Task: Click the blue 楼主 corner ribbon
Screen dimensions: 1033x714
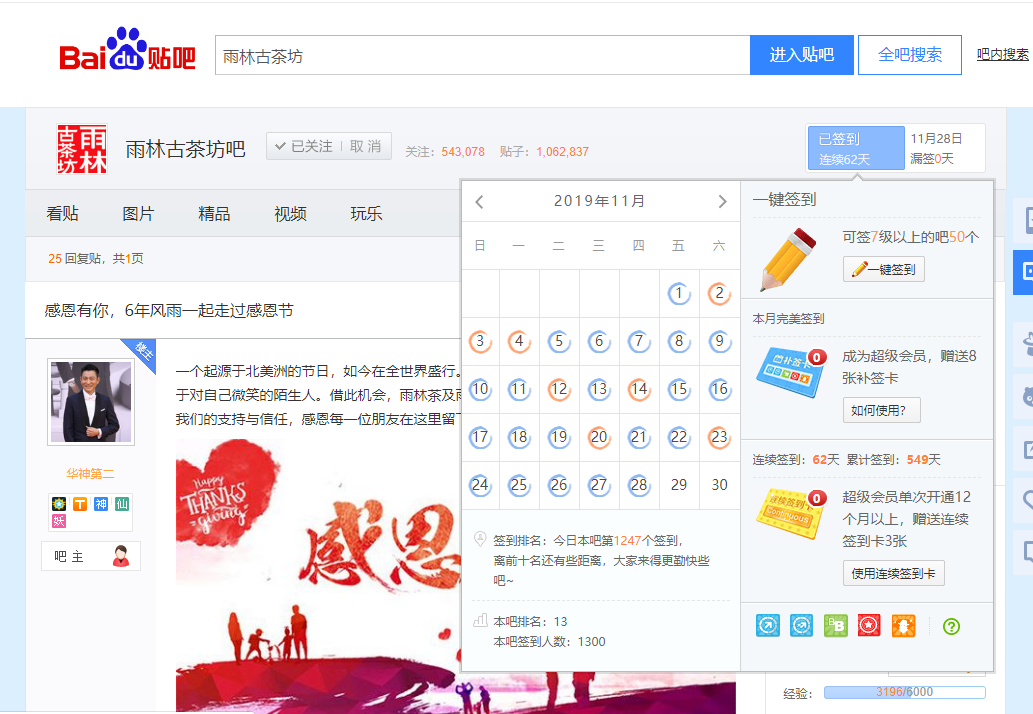Action: coord(142,352)
